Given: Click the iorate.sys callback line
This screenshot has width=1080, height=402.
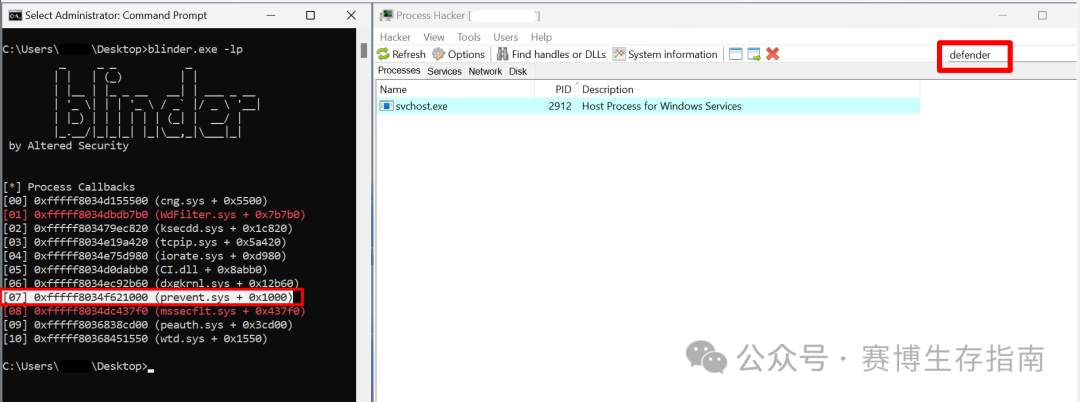Looking at the screenshot, I should [x=145, y=256].
